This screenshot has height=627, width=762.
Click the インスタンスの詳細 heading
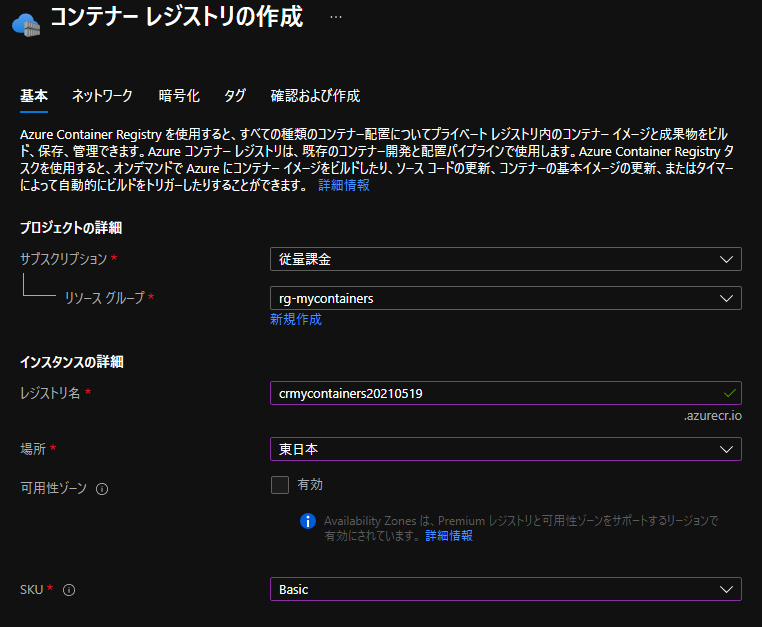[71, 362]
